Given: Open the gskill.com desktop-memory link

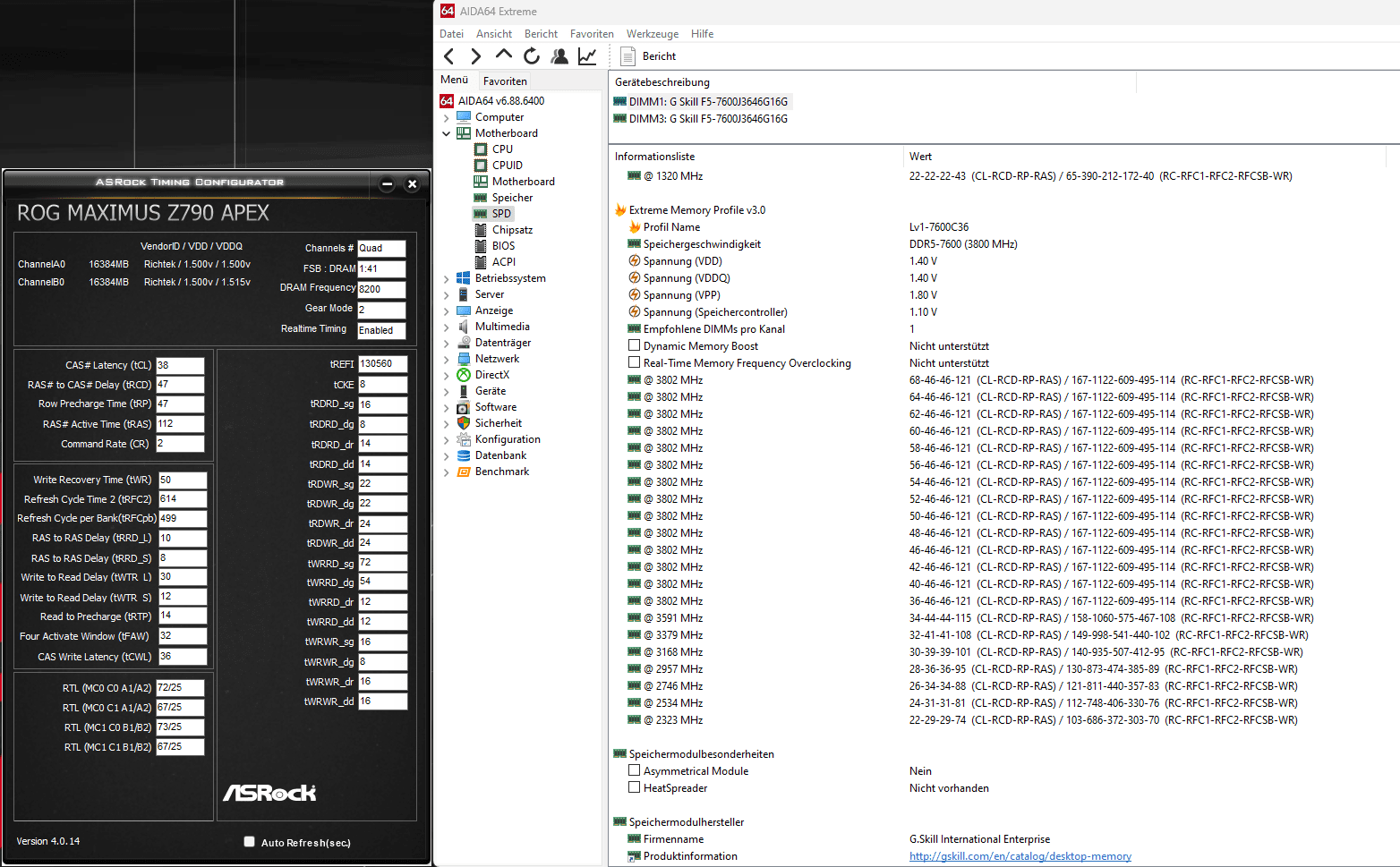Looking at the screenshot, I should tap(1020, 856).
